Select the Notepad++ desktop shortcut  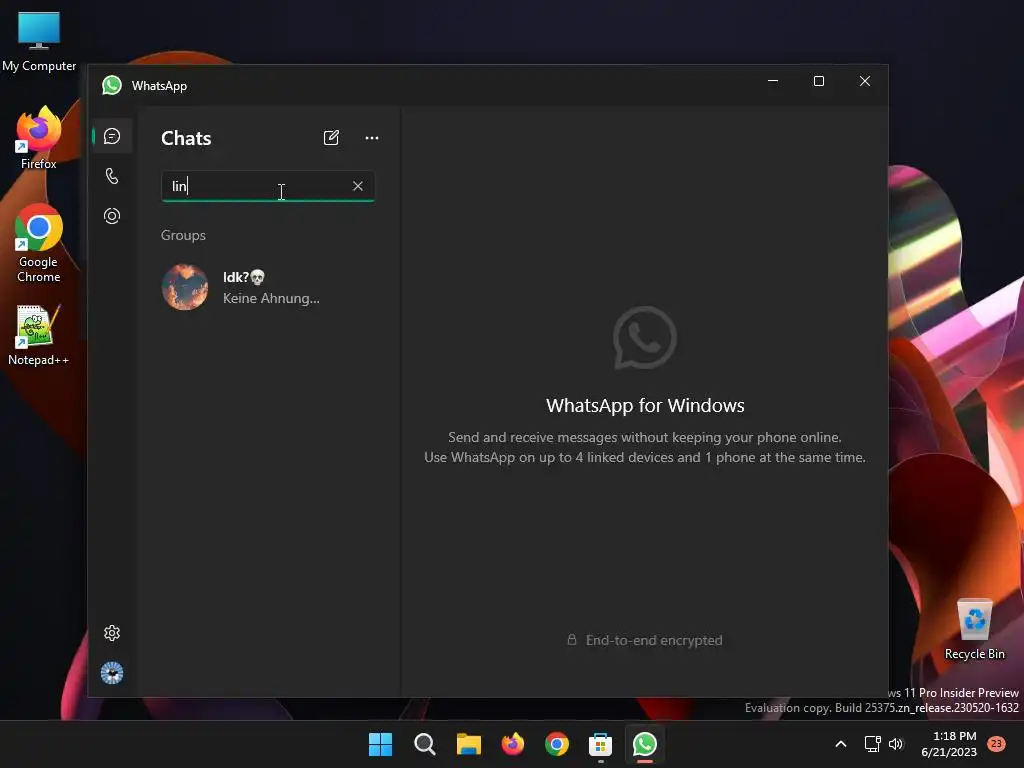(39, 335)
